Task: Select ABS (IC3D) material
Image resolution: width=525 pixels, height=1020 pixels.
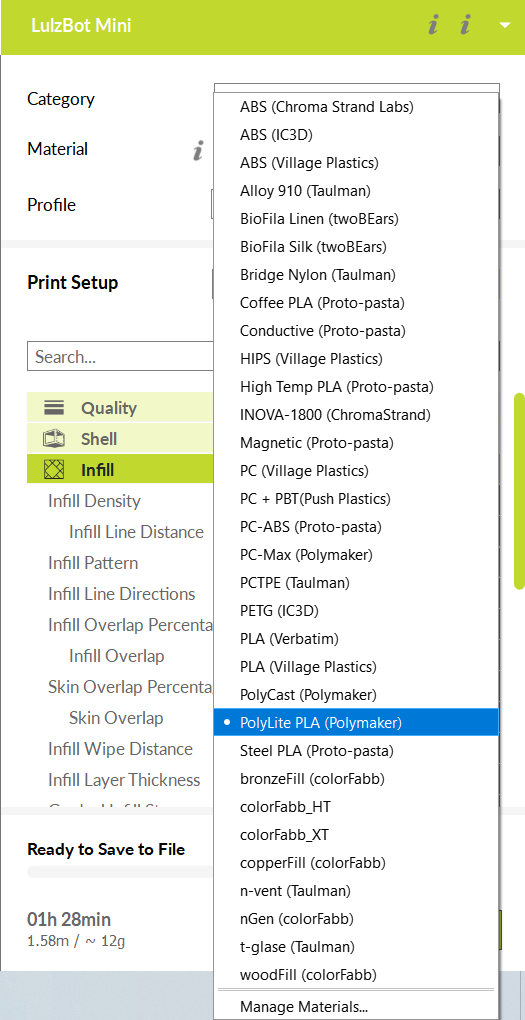Action: (357, 135)
